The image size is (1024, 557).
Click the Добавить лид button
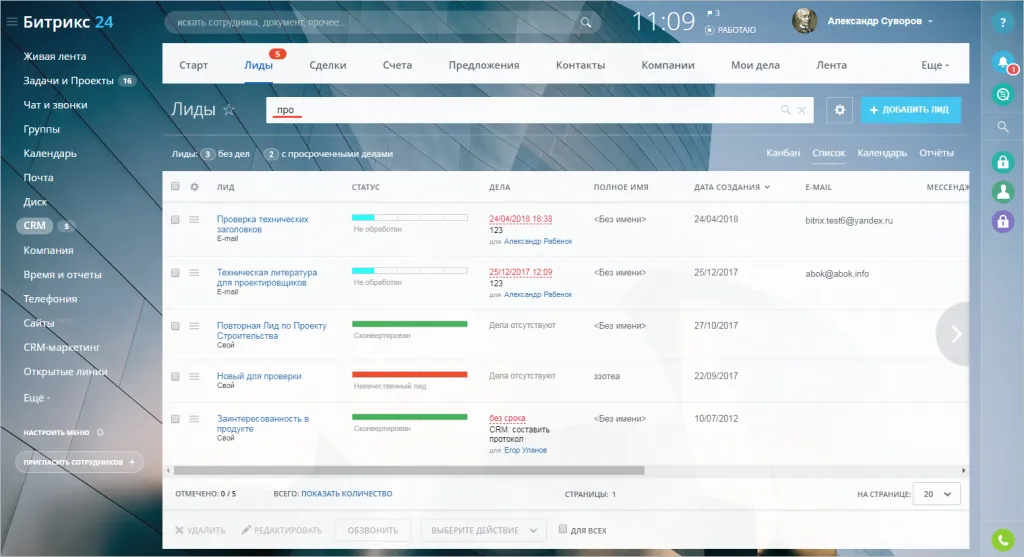pos(910,110)
